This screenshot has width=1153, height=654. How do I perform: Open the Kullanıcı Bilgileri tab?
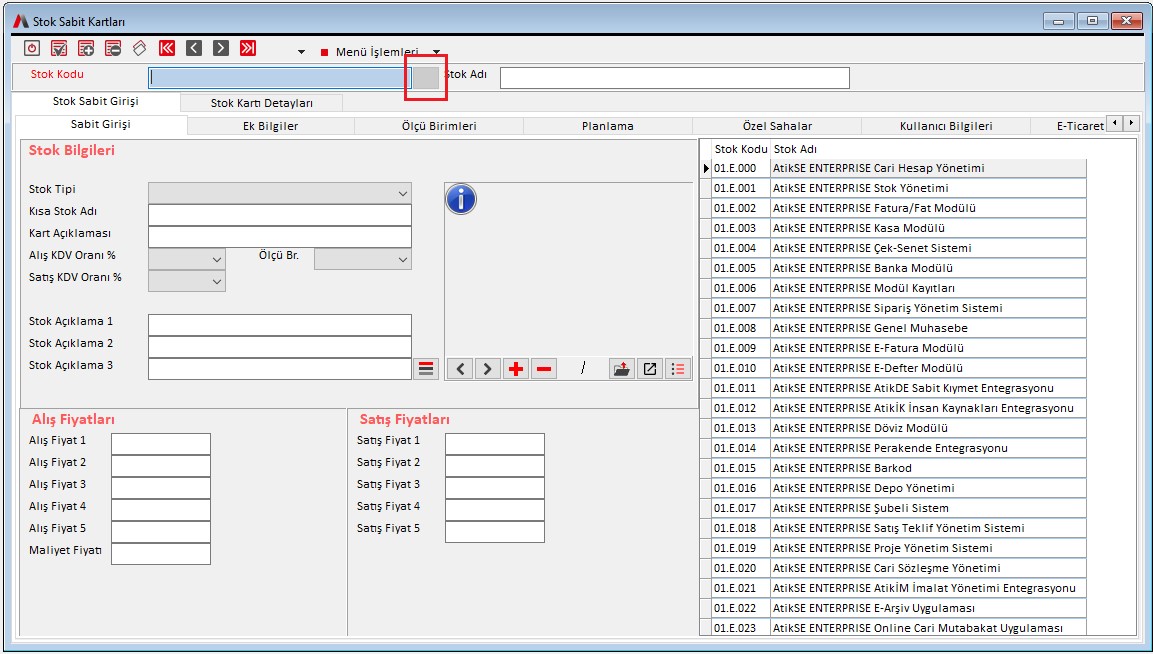[946, 126]
